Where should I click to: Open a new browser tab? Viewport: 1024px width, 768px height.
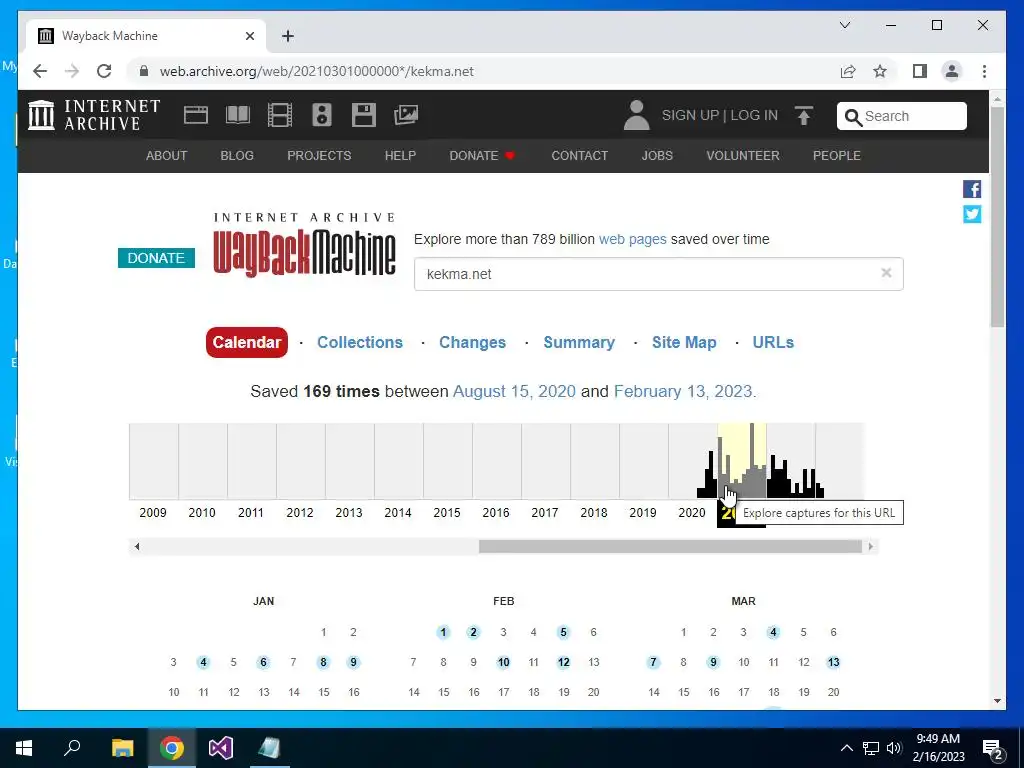tap(288, 36)
